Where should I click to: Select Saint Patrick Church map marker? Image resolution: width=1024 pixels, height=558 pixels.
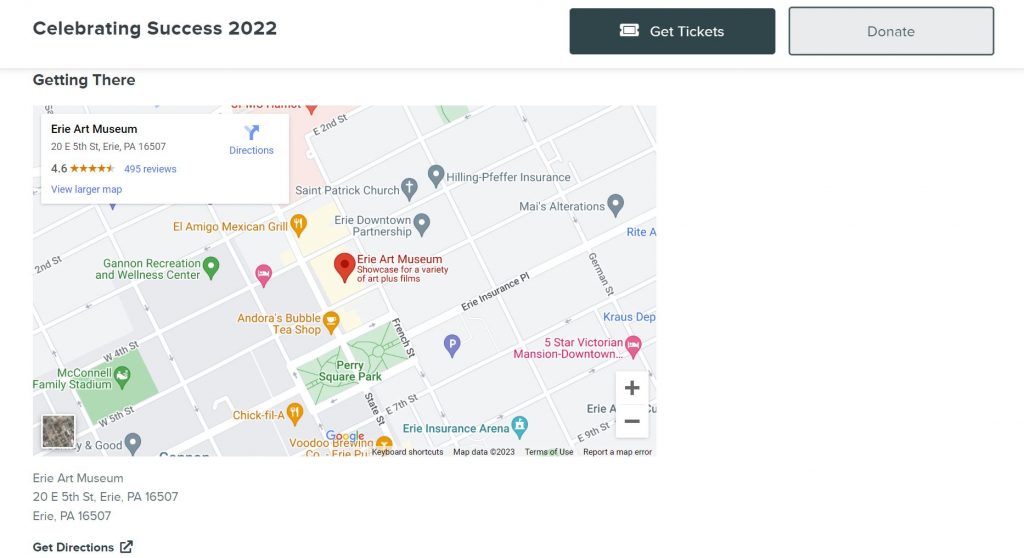408,188
